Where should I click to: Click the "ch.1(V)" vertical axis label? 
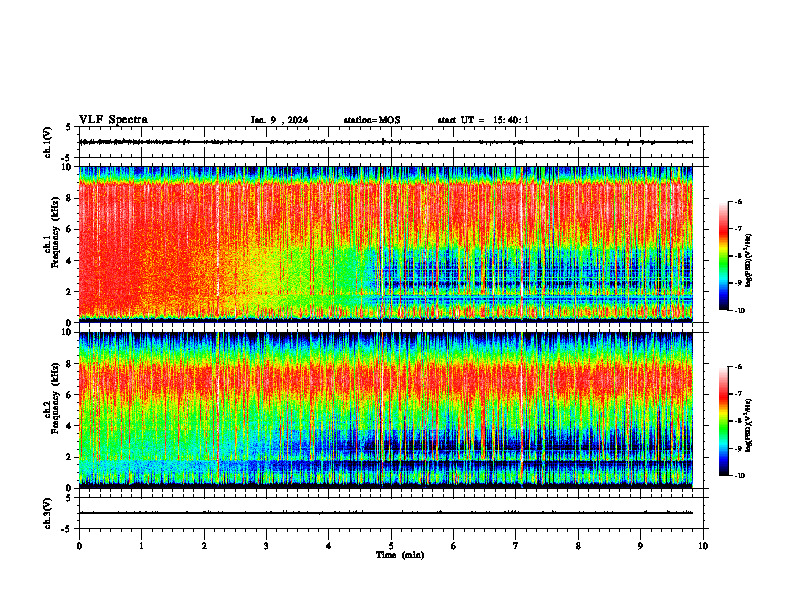(x=47, y=142)
